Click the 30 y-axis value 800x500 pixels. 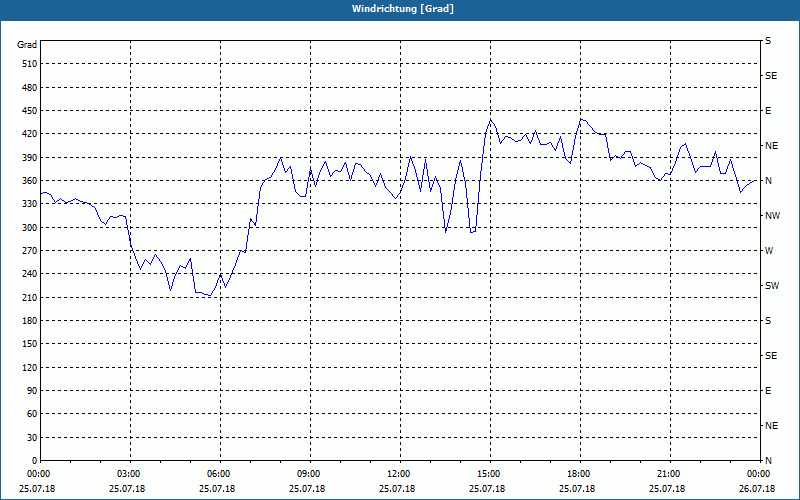32,438
